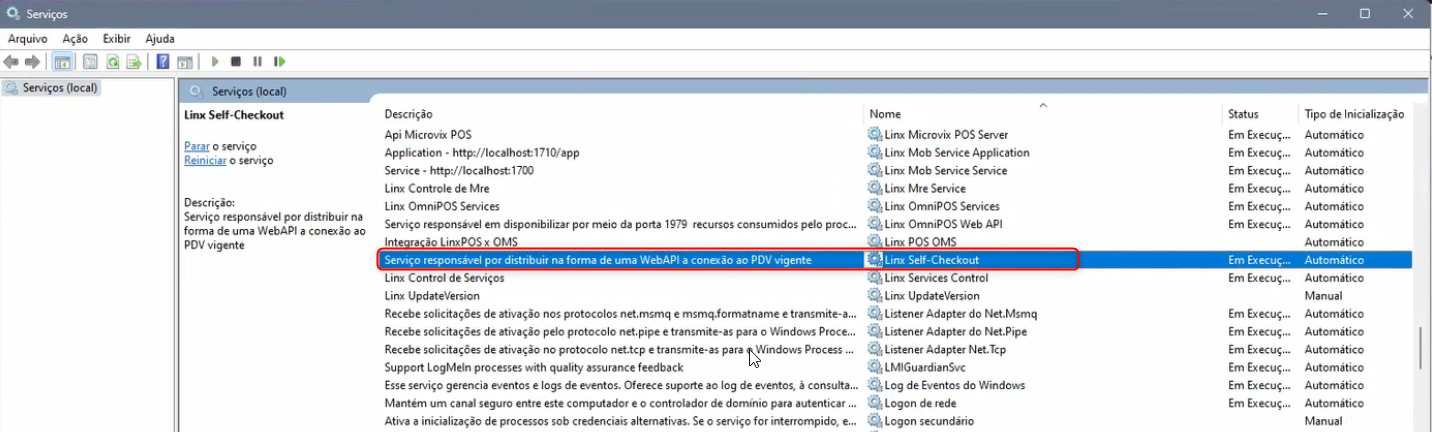
Task: Click the Forward arrow toolbar icon
Action: (32, 62)
